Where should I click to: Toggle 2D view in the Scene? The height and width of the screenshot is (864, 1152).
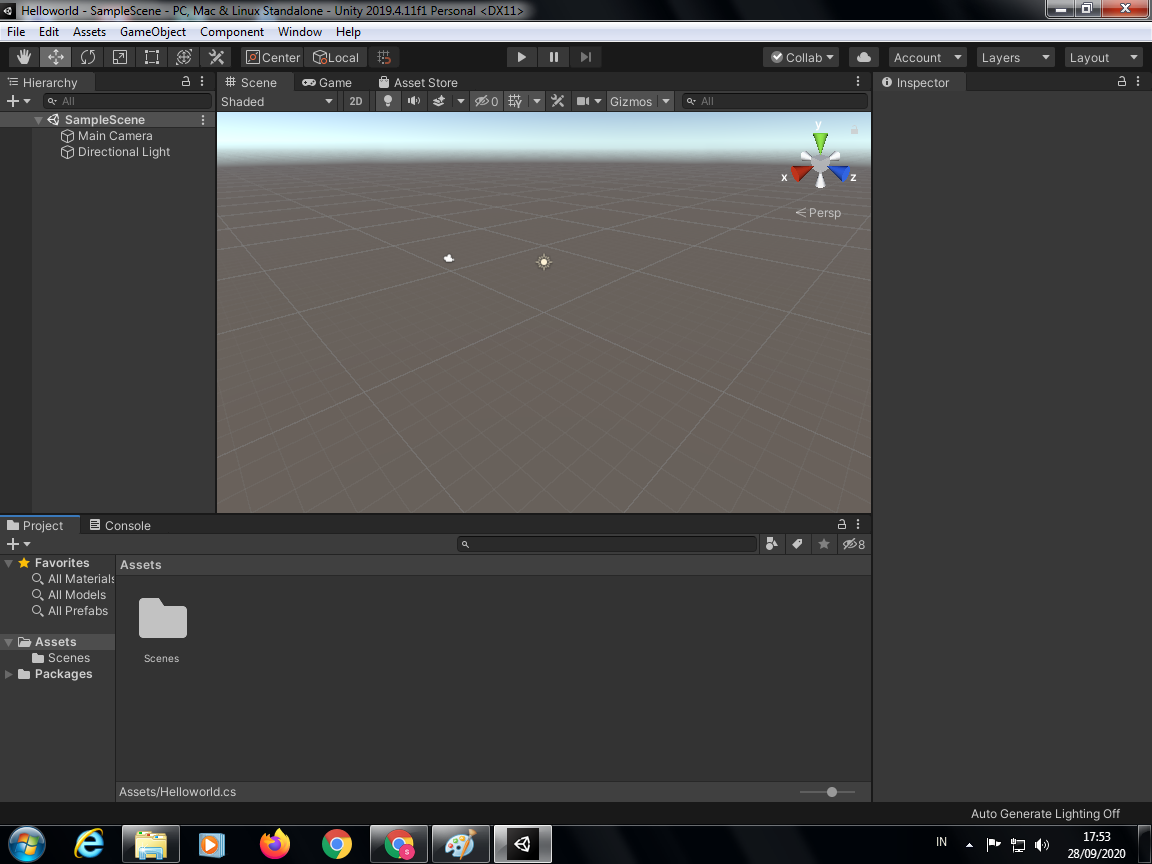tap(356, 101)
